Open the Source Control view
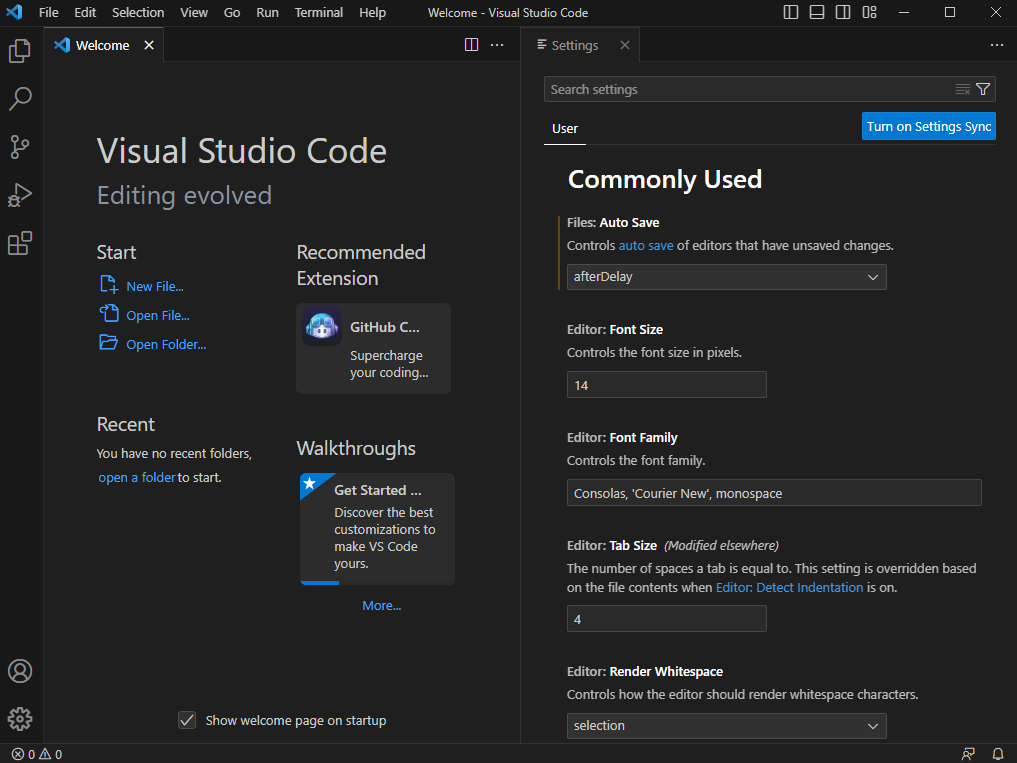 pyautogui.click(x=20, y=147)
